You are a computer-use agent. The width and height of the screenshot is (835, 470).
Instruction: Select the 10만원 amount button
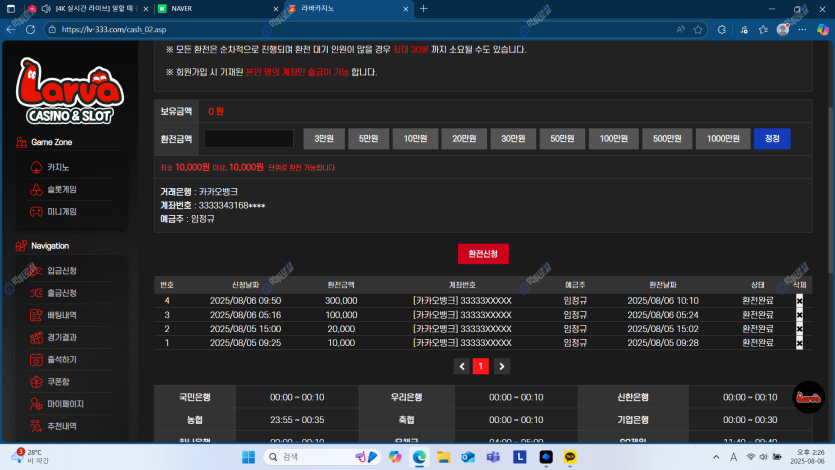(412, 139)
